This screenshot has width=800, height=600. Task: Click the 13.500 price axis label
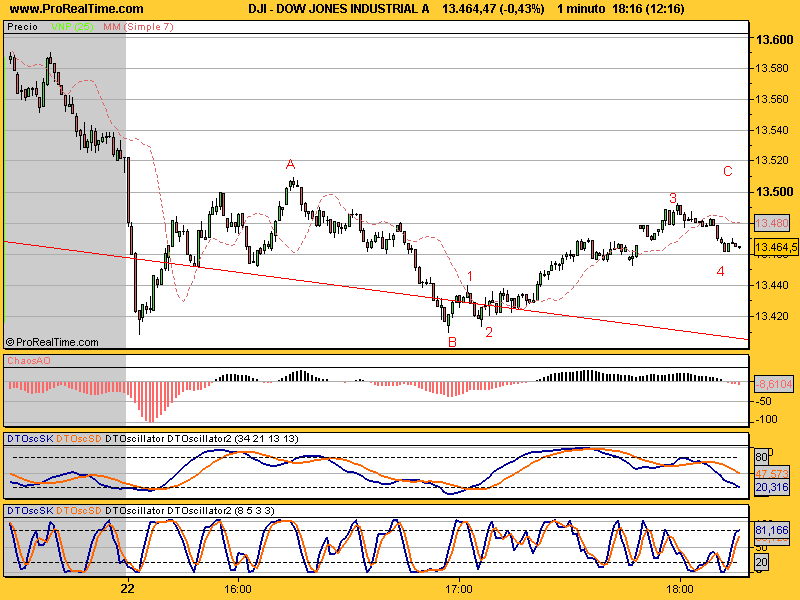[x=774, y=192]
